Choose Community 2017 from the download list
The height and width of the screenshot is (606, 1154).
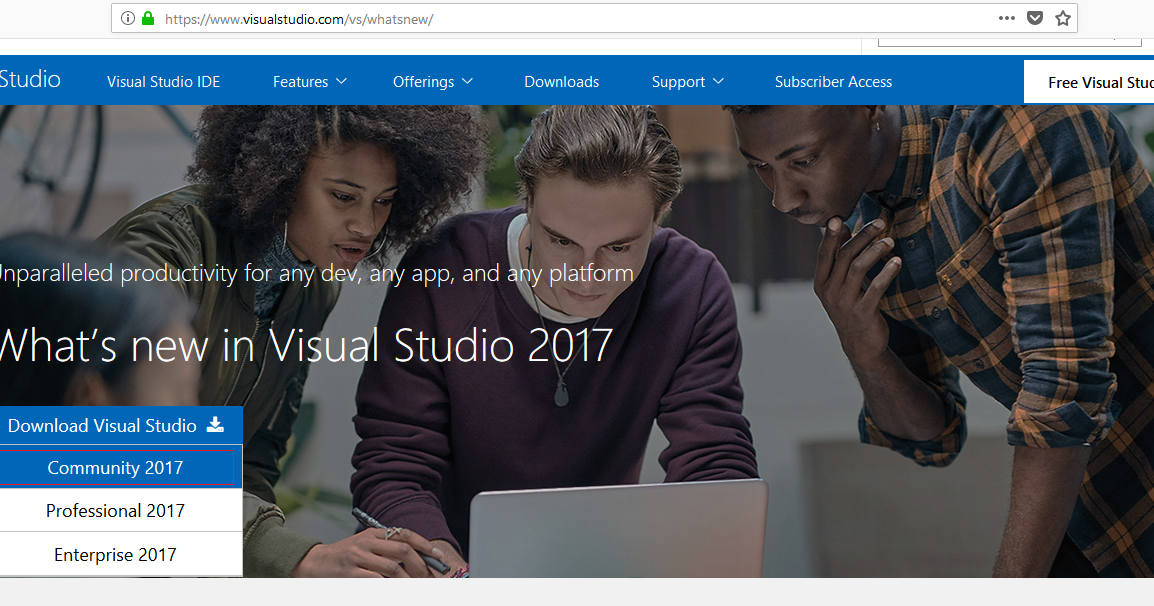tap(116, 467)
